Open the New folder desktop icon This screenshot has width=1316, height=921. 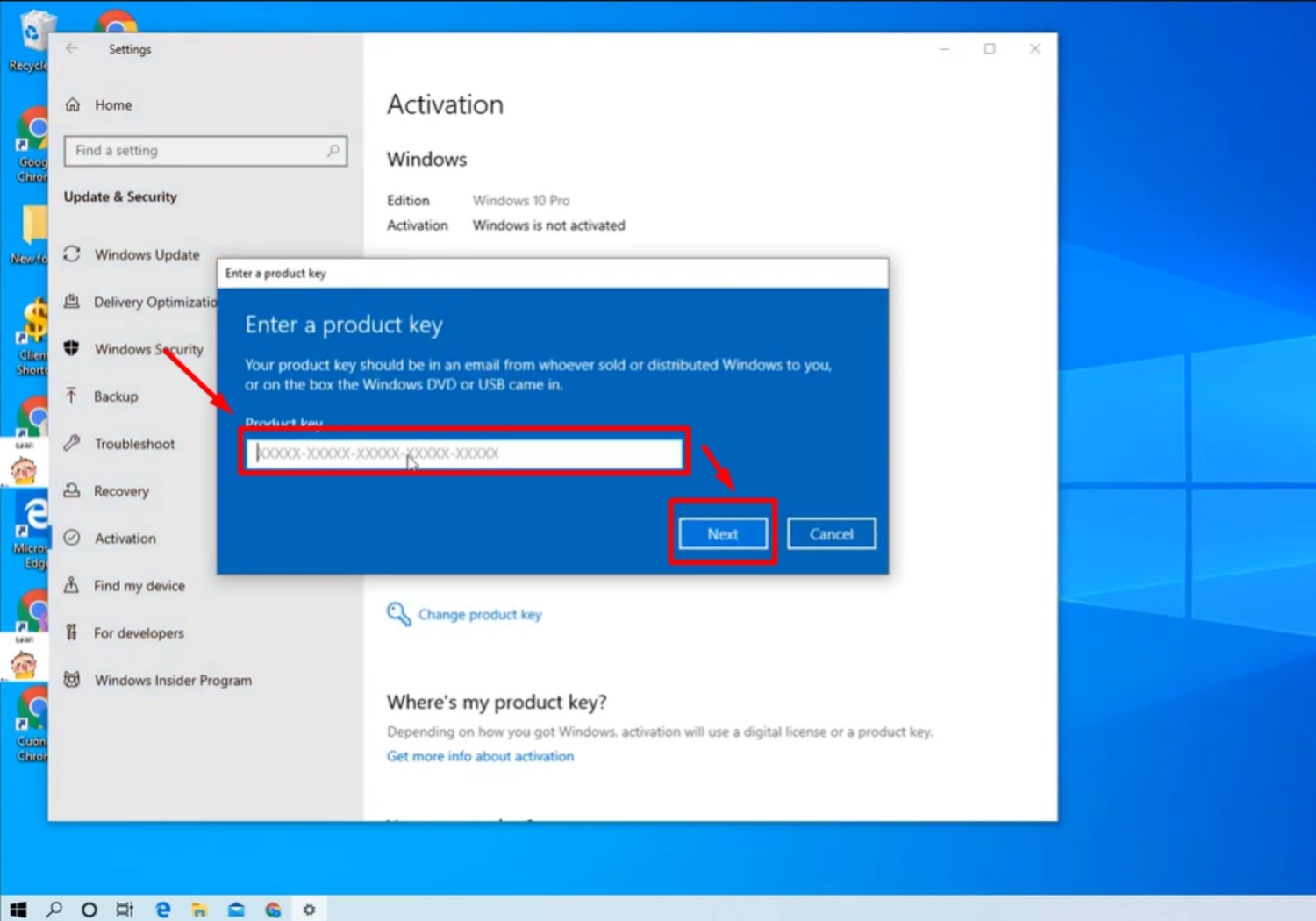pos(31,235)
